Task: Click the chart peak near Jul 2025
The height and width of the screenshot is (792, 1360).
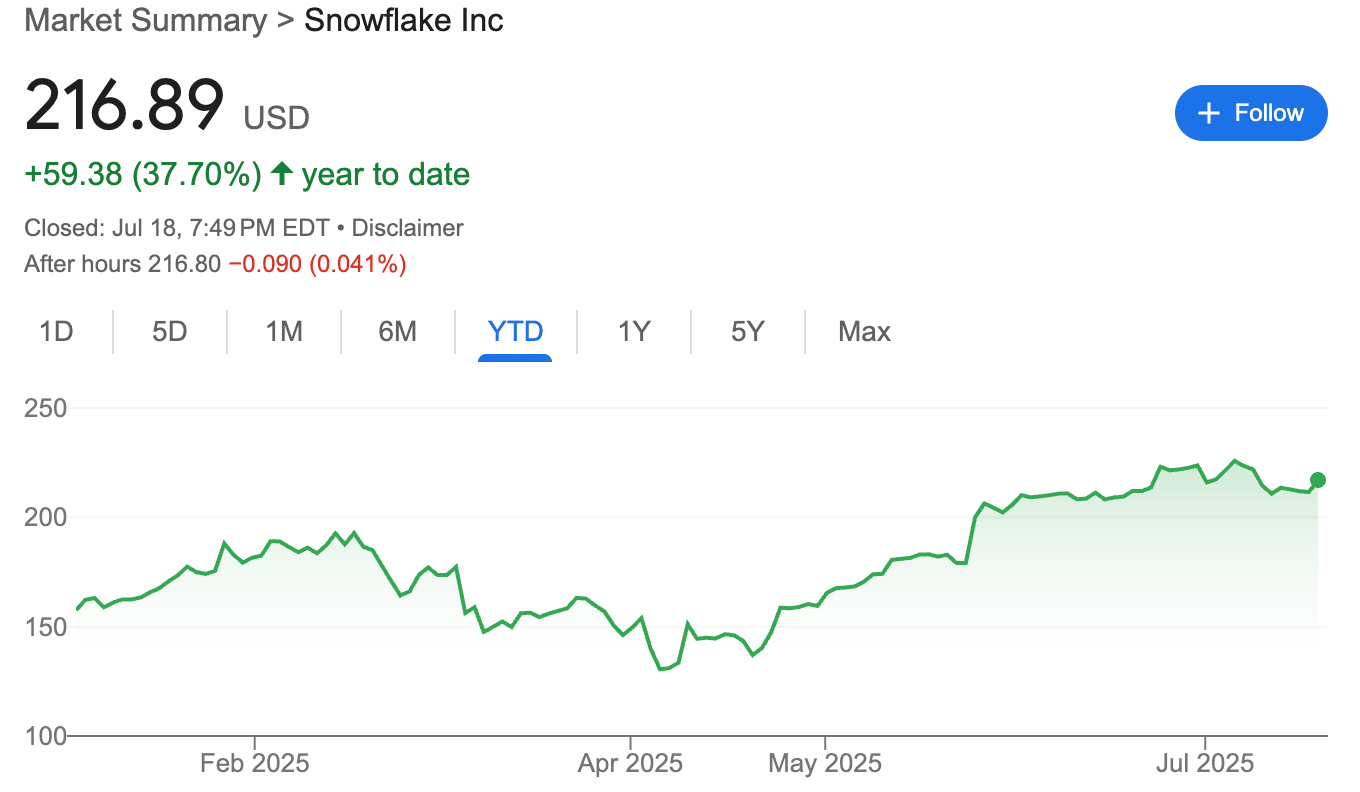Action: click(x=1235, y=461)
